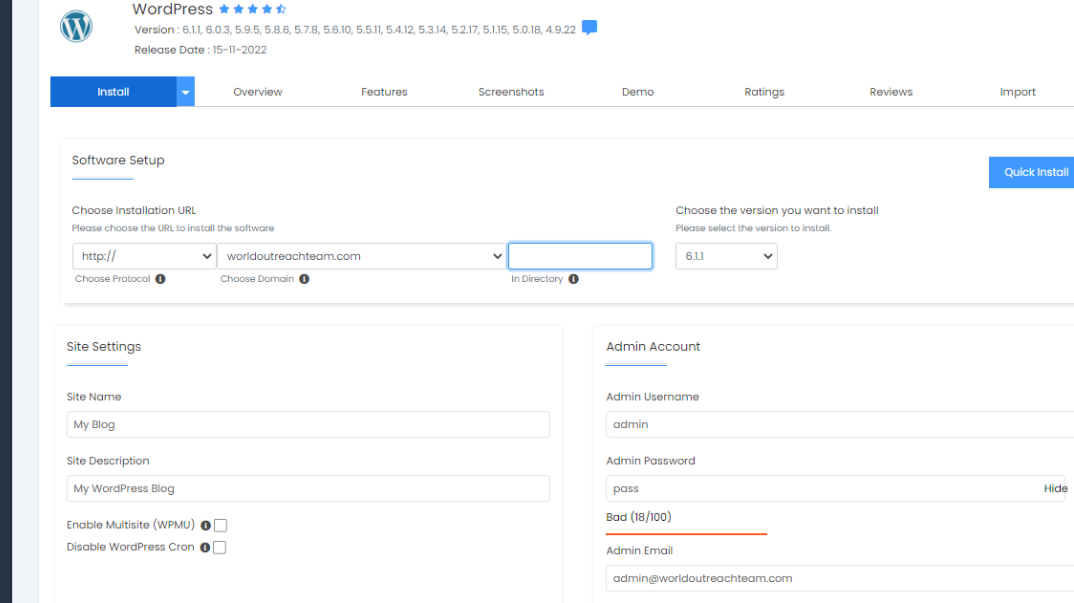Click the In Directory input field
Image resolution: width=1074 pixels, height=603 pixels.
pyautogui.click(x=580, y=256)
